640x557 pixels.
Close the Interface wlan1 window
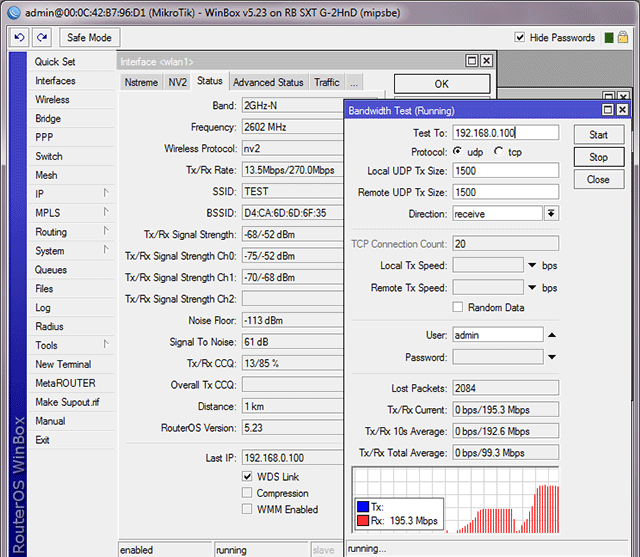pyautogui.click(x=487, y=61)
